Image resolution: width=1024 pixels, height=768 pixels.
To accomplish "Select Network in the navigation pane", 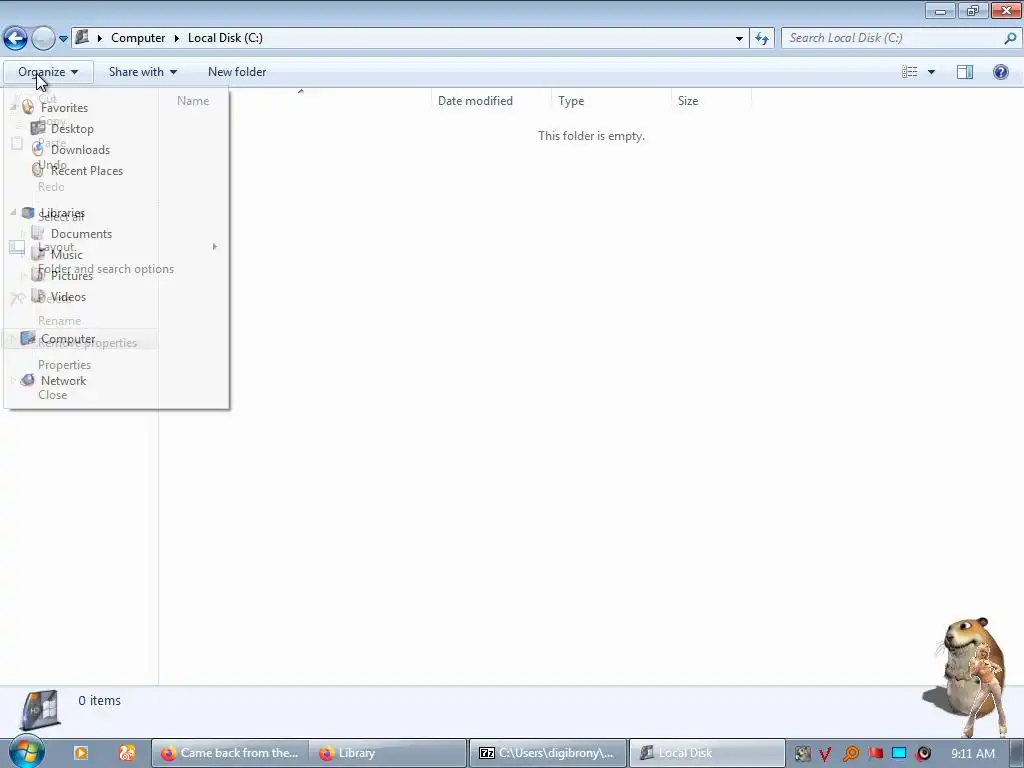I will [63, 381].
